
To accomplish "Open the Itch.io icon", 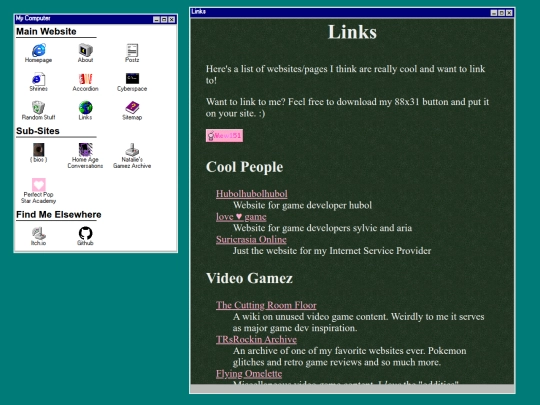I will [39, 233].
